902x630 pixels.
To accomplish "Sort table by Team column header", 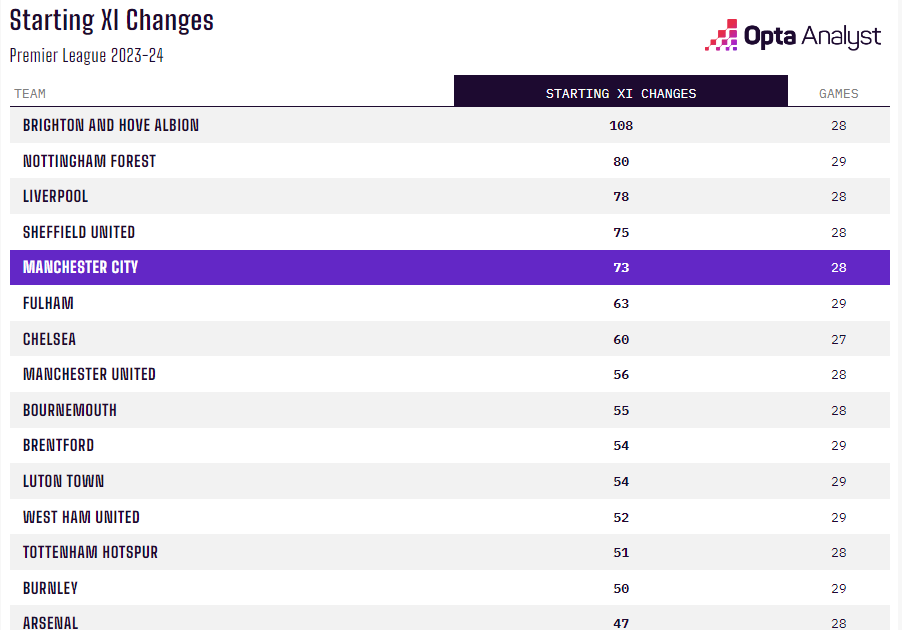I will point(30,94).
